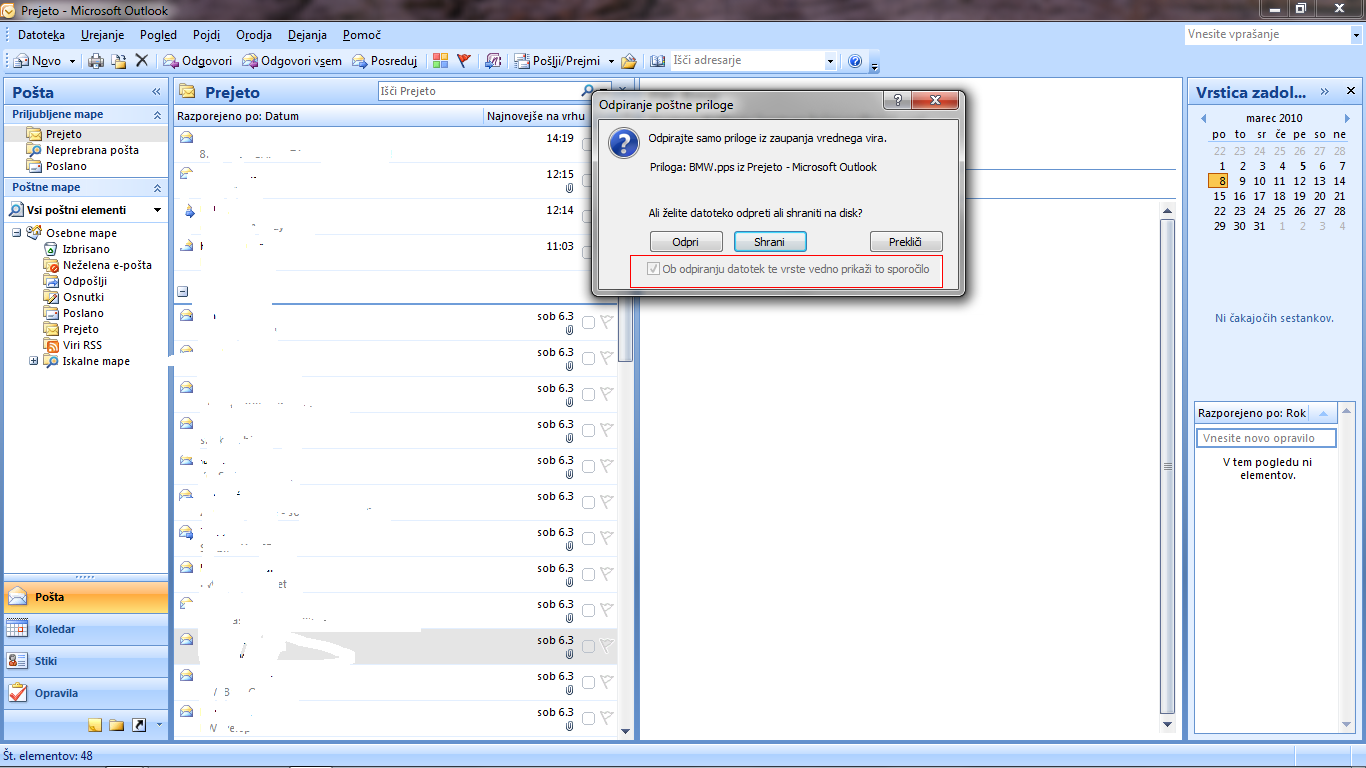Open the Pošlji/Prejmi dropdown arrow
The image size is (1366, 768).
click(611, 61)
